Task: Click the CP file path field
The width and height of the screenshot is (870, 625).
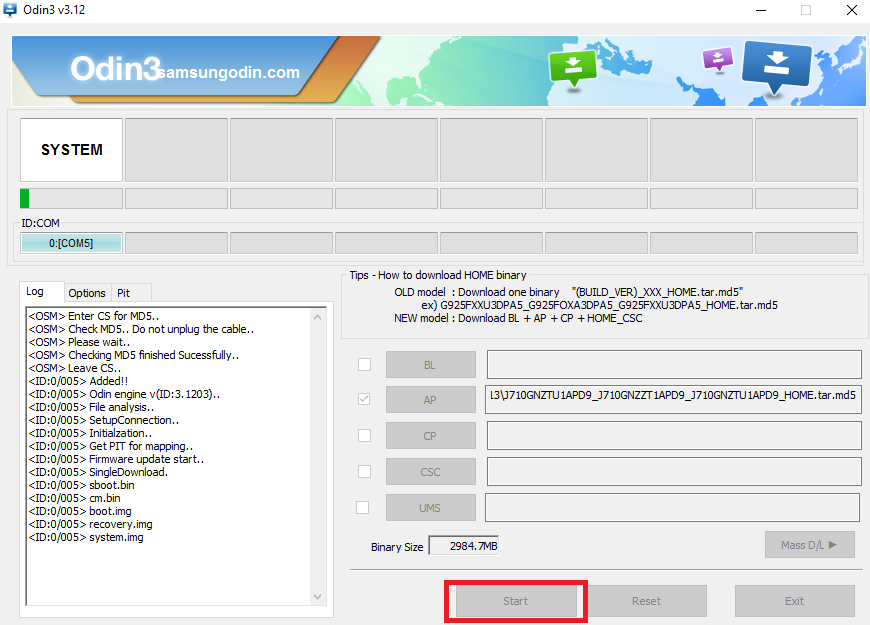Action: (674, 435)
